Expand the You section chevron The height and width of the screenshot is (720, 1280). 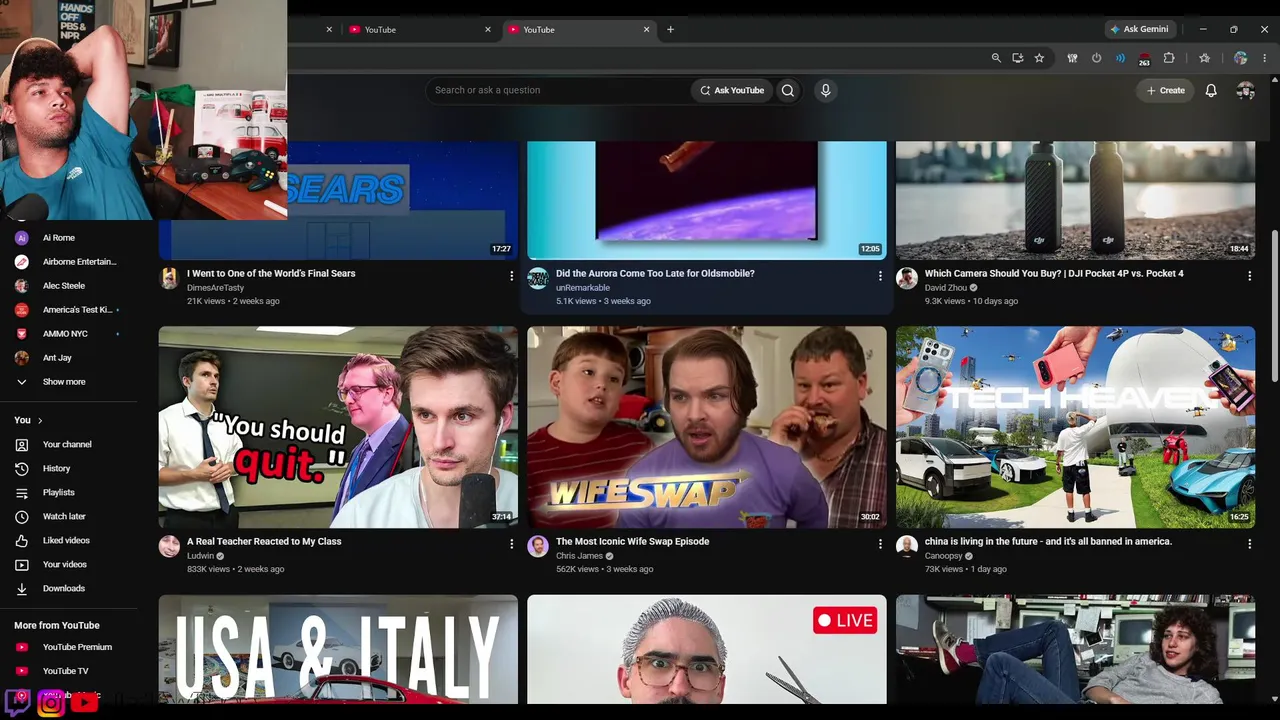coord(40,420)
